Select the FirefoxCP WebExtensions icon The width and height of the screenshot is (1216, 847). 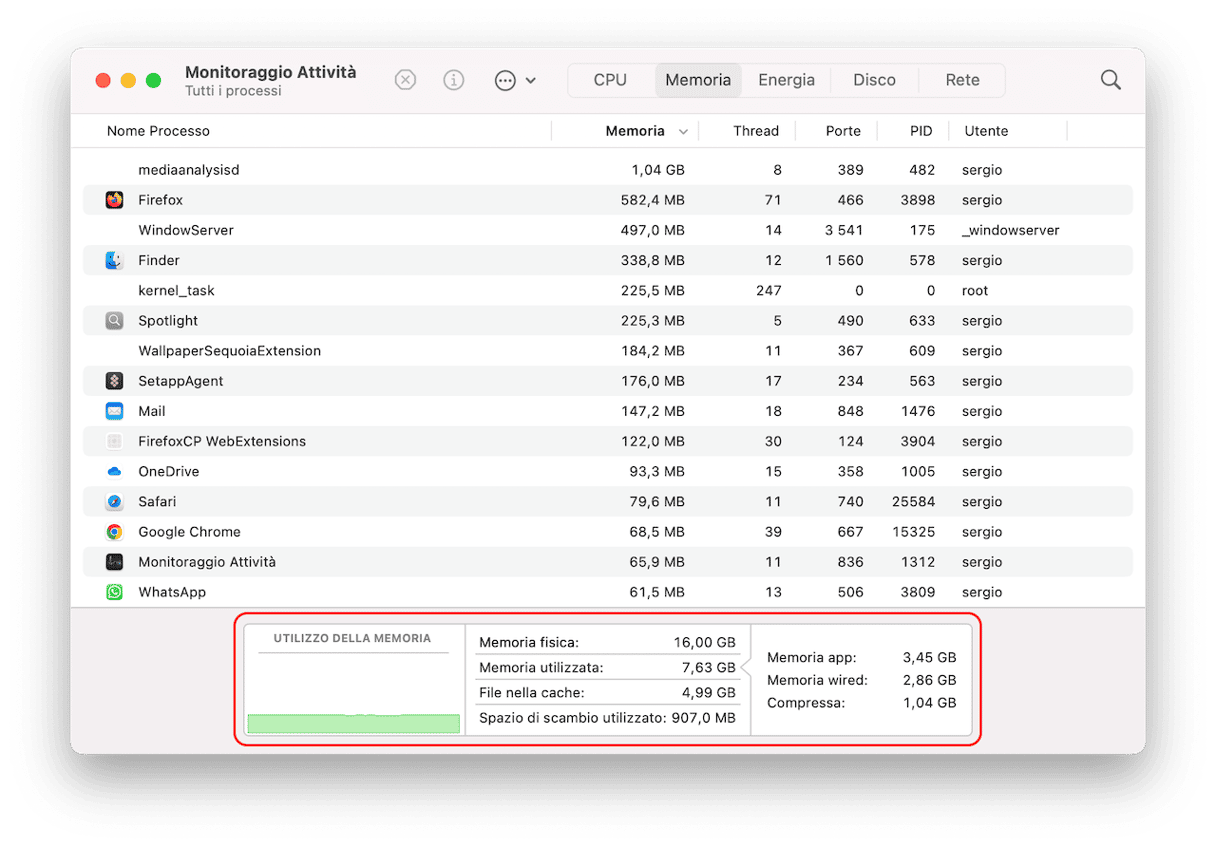pos(115,441)
